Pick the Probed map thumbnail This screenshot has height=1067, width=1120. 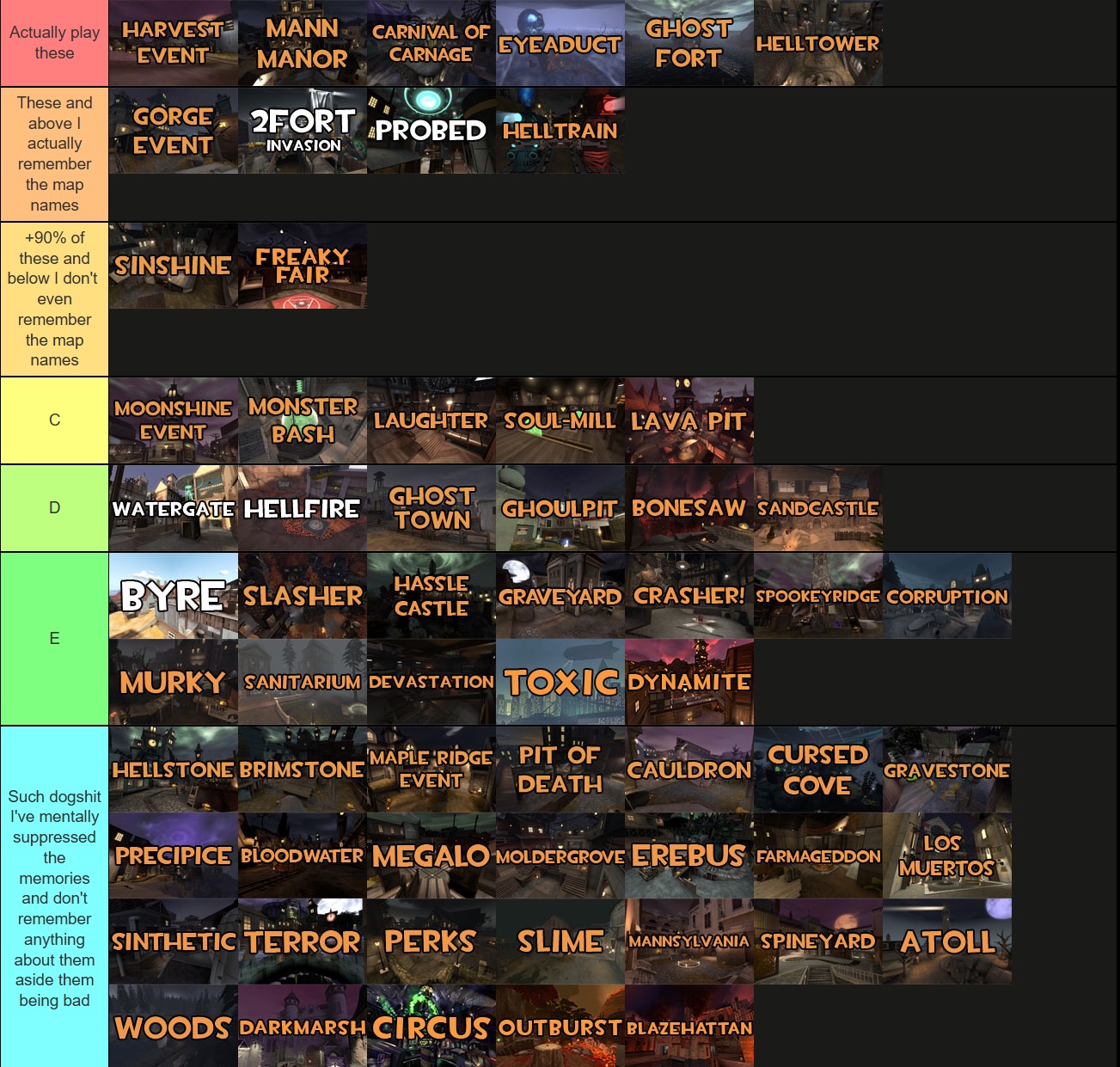[431, 131]
